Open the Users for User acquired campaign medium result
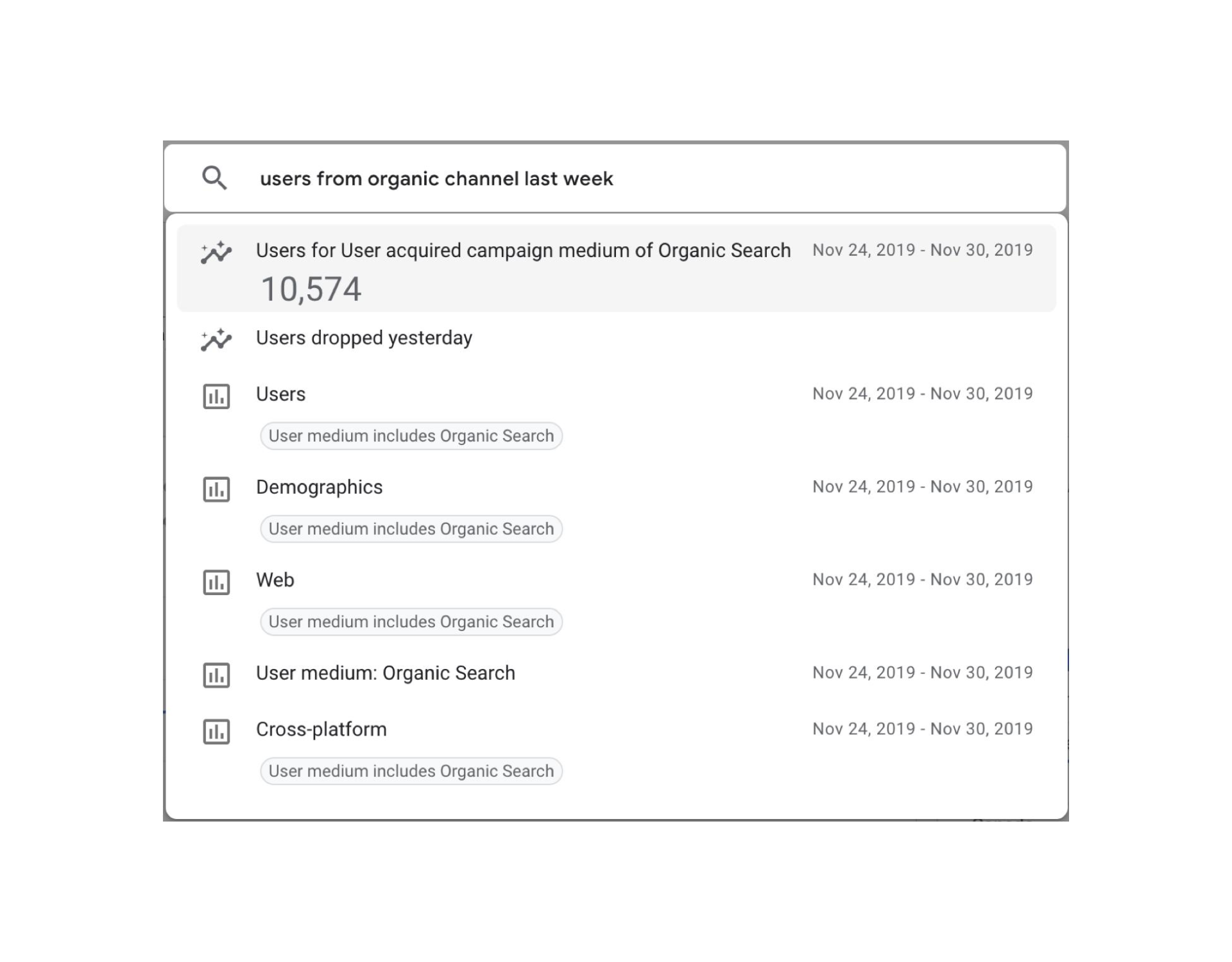The width and height of the screenshot is (1232, 962). click(x=523, y=250)
